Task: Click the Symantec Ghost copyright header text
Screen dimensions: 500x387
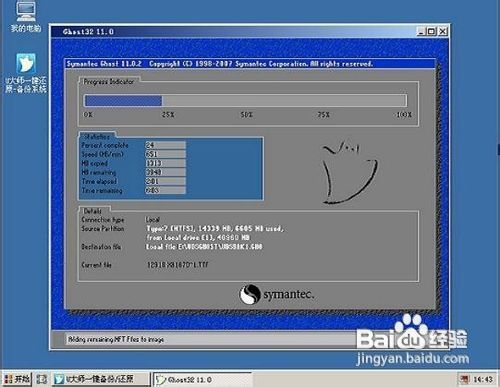Action: point(220,64)
